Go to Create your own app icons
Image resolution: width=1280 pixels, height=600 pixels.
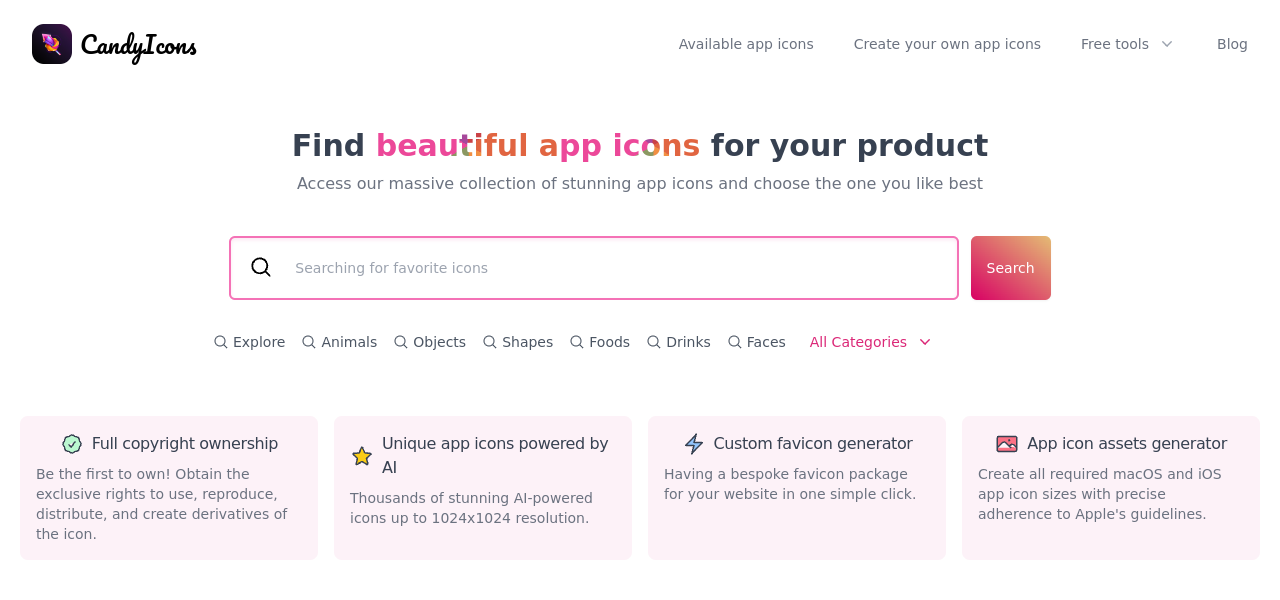pos(947,44)
